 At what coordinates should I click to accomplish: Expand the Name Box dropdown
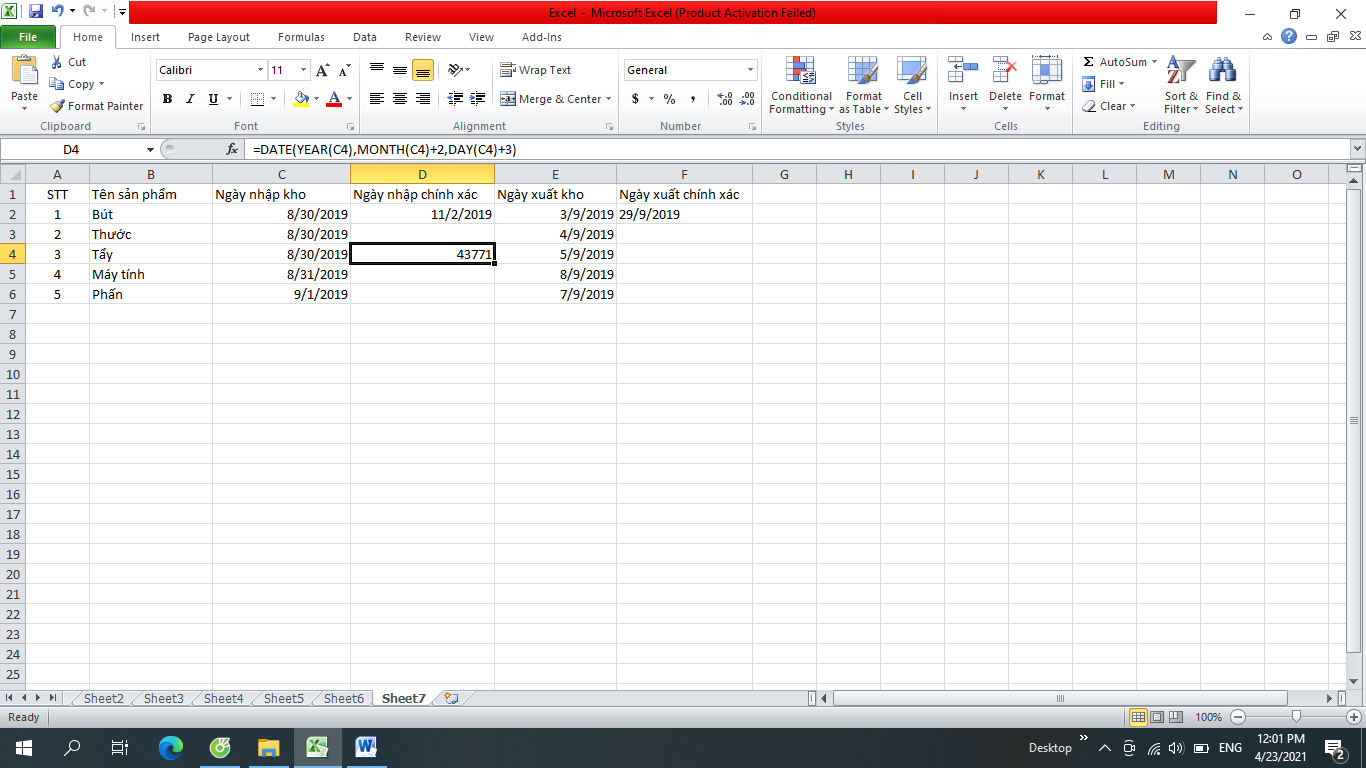151,149
